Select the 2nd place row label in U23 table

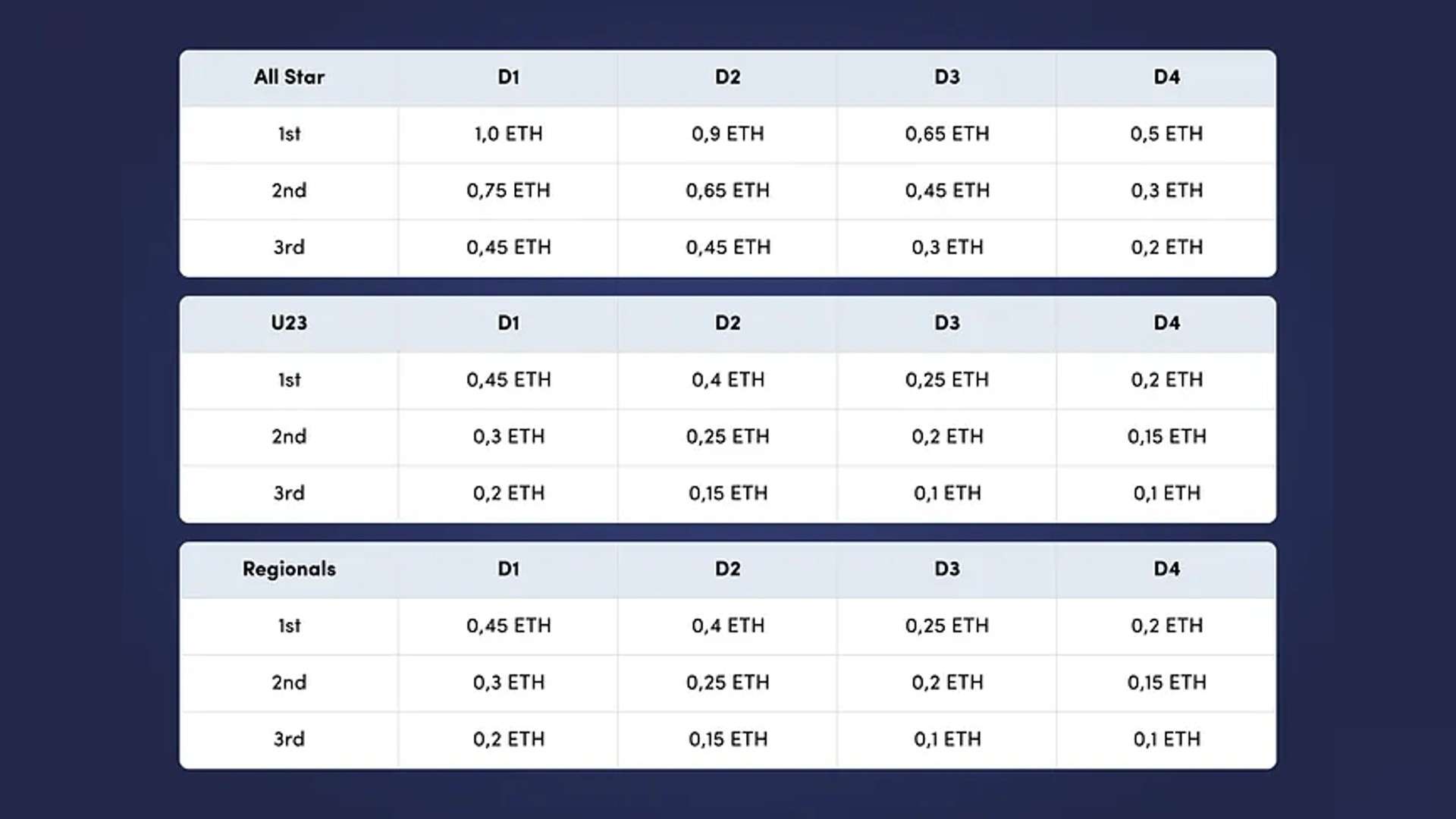point(289,437)
